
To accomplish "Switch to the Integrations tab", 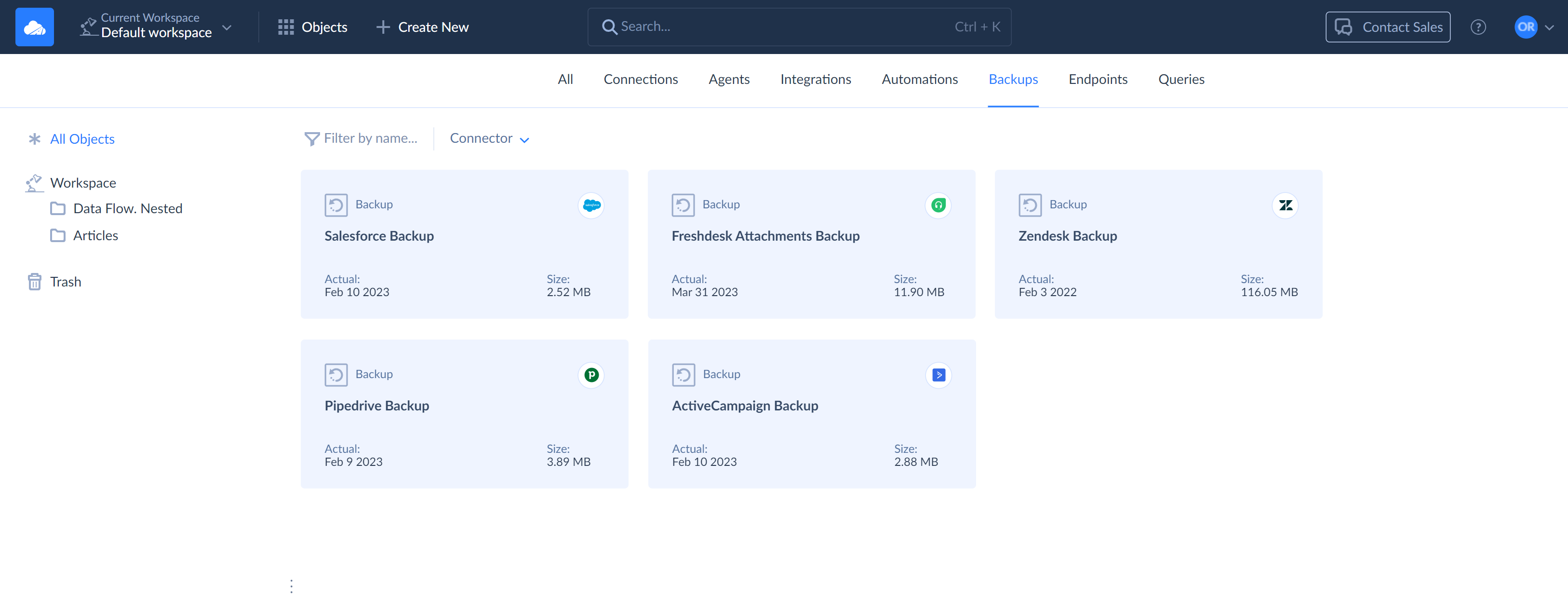I will click(815, 79).
